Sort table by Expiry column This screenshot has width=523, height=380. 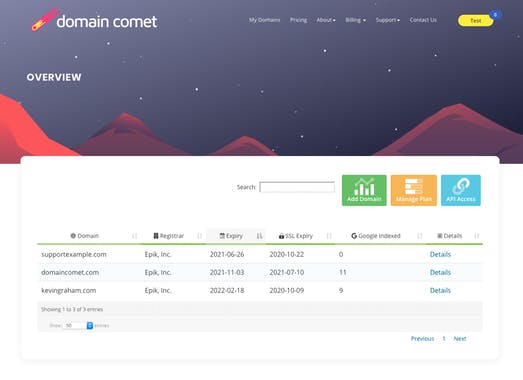pos(236,236)
